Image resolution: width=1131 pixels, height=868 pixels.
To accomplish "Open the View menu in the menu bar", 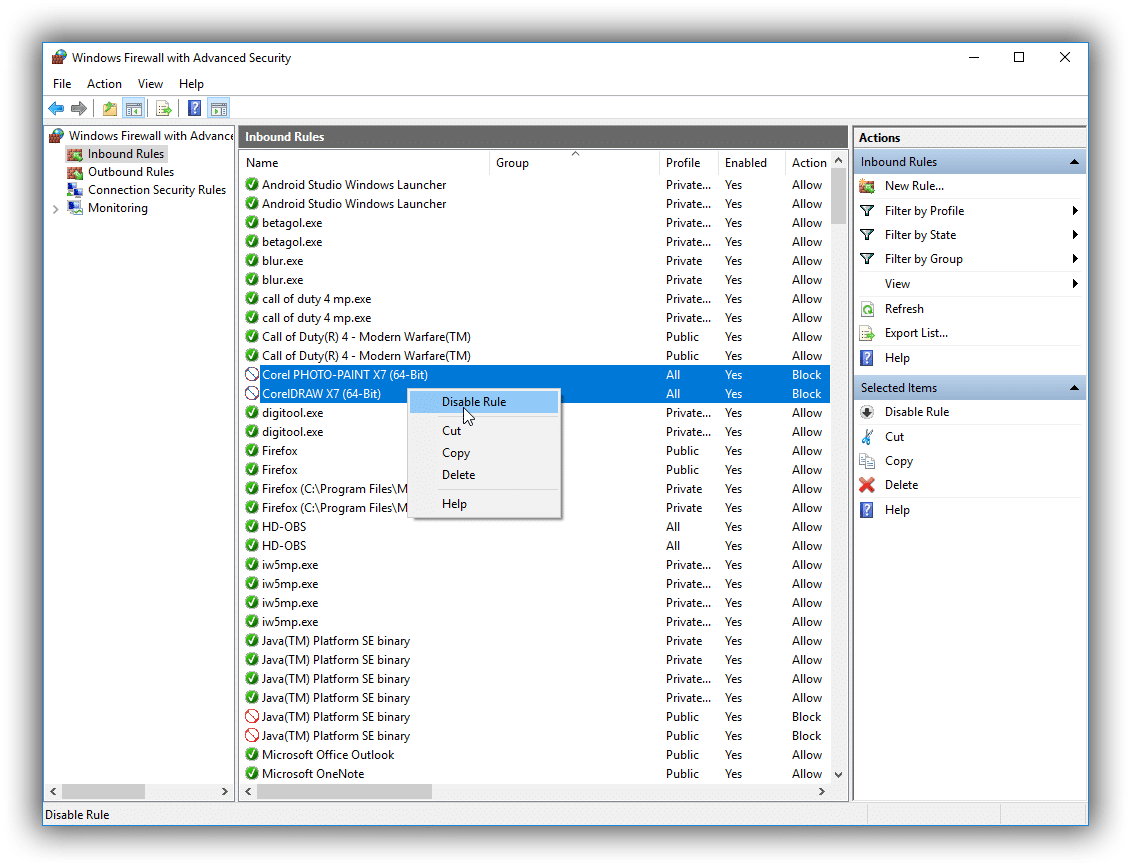I will click(150, 84).
